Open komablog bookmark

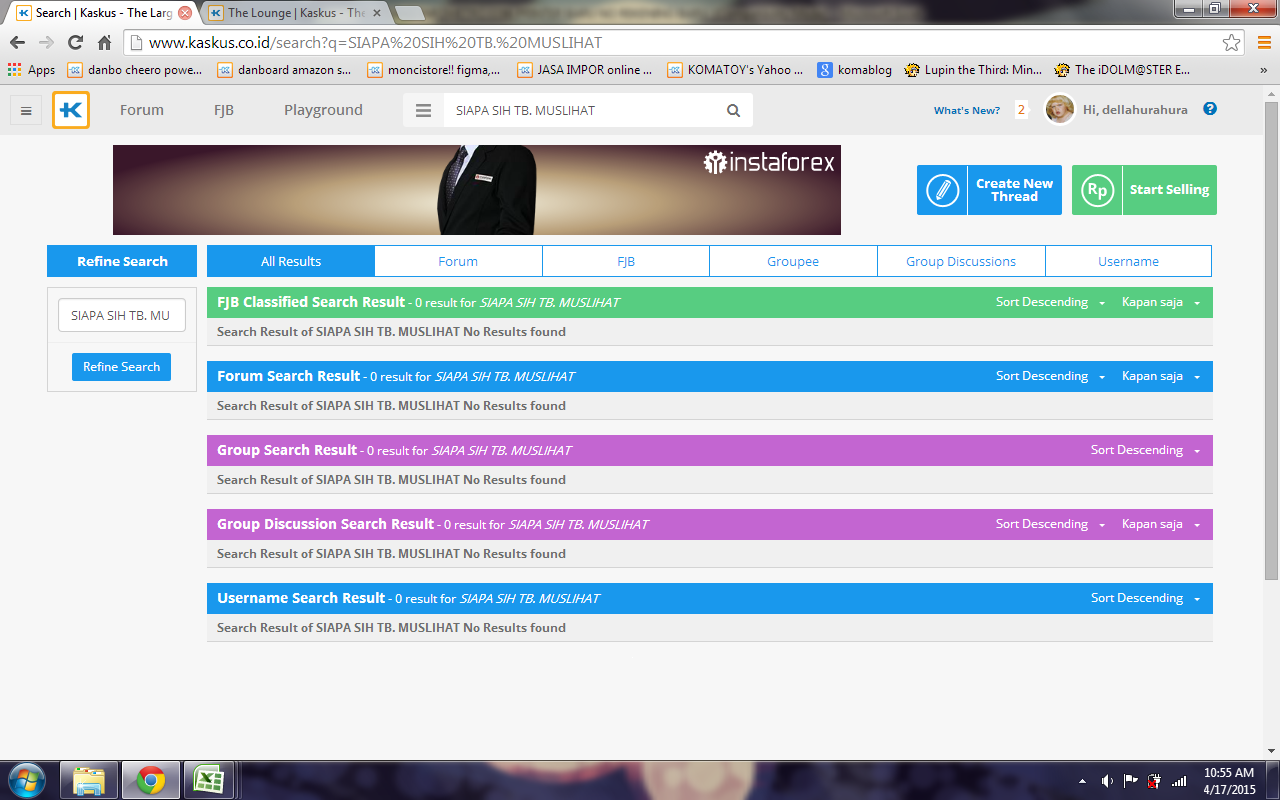pyautogui.click(x=855, y=70)
